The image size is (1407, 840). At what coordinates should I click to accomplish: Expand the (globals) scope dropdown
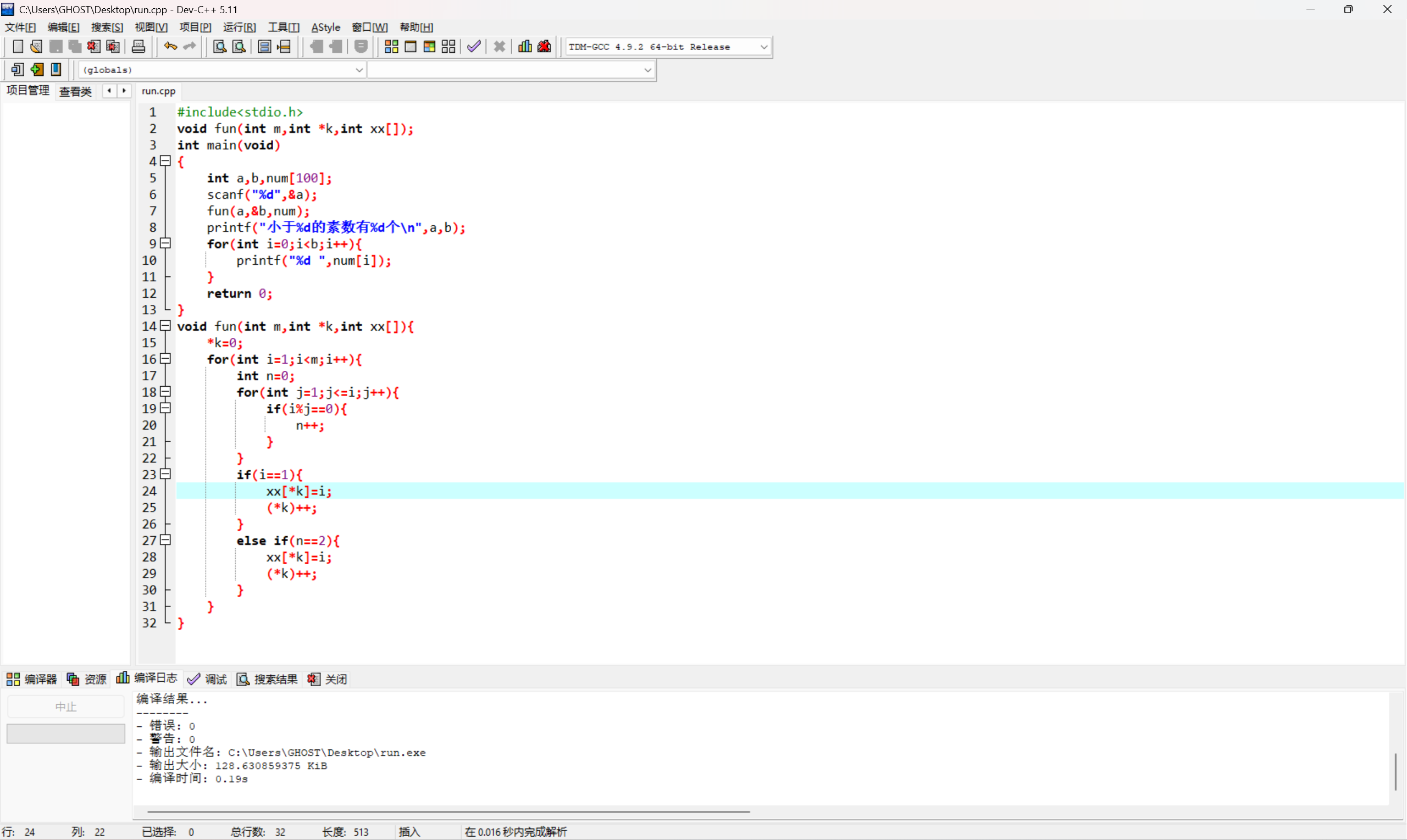click(358, 70)
